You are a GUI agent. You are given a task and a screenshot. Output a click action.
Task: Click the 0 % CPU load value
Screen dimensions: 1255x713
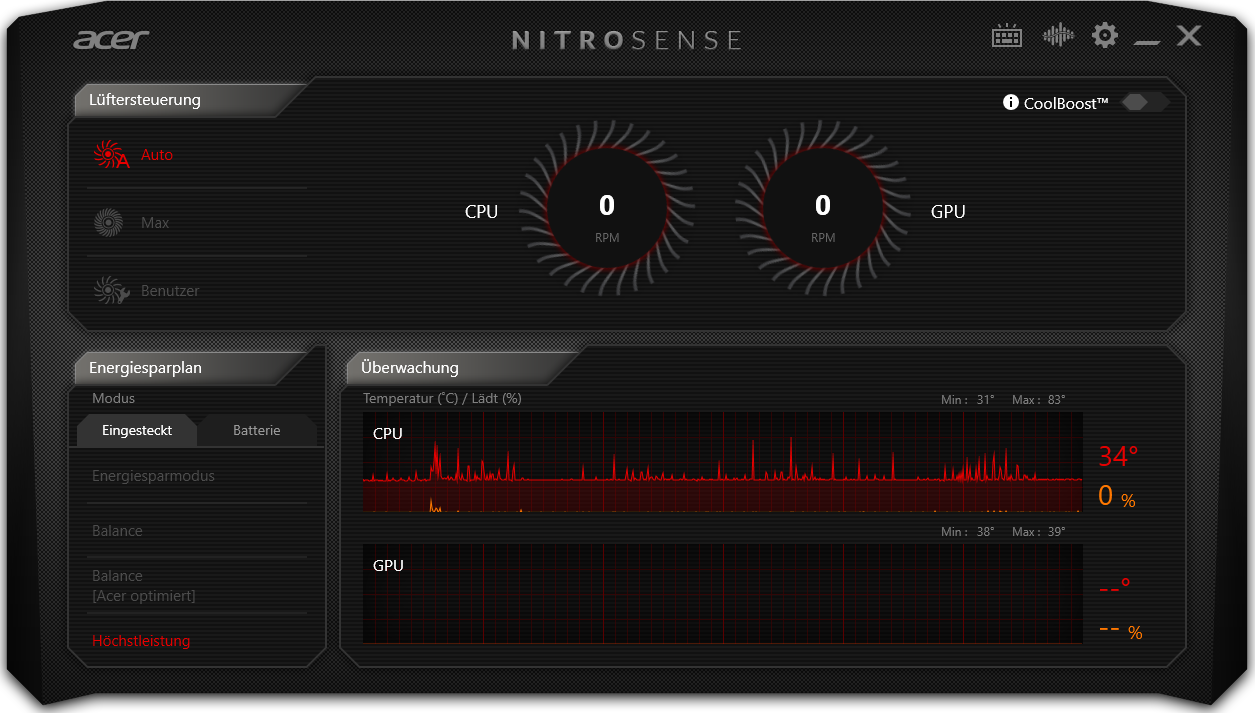point(1116,496)
